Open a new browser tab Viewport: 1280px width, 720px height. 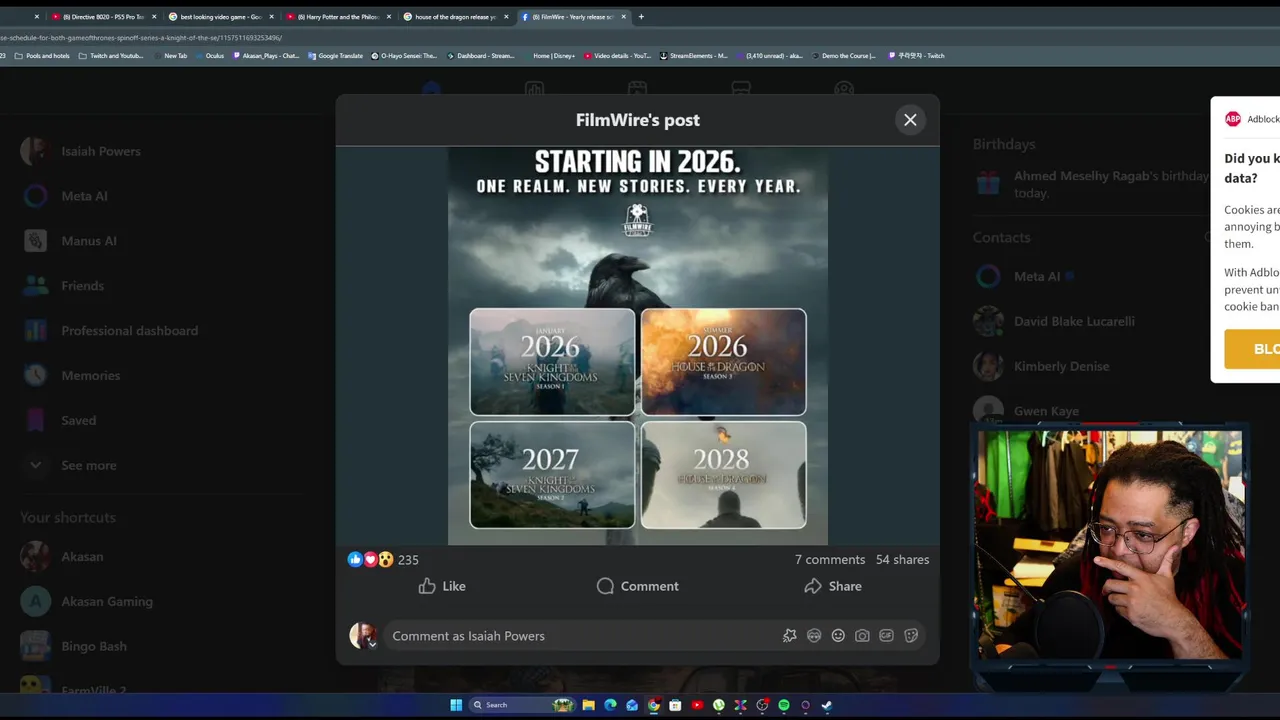pyautogui.click(x=641, y=17)
